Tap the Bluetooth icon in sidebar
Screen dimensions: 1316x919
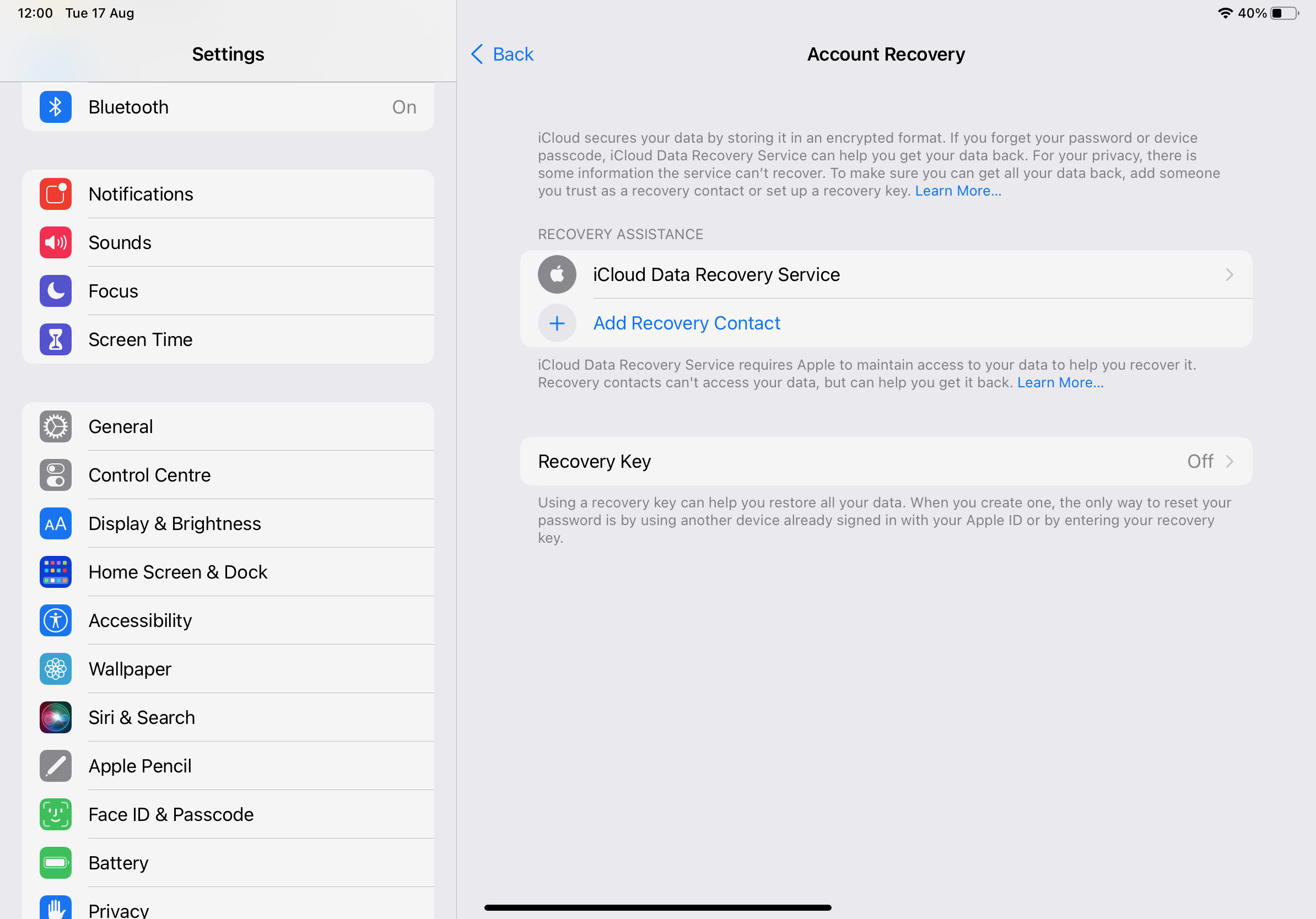(56, 107)
